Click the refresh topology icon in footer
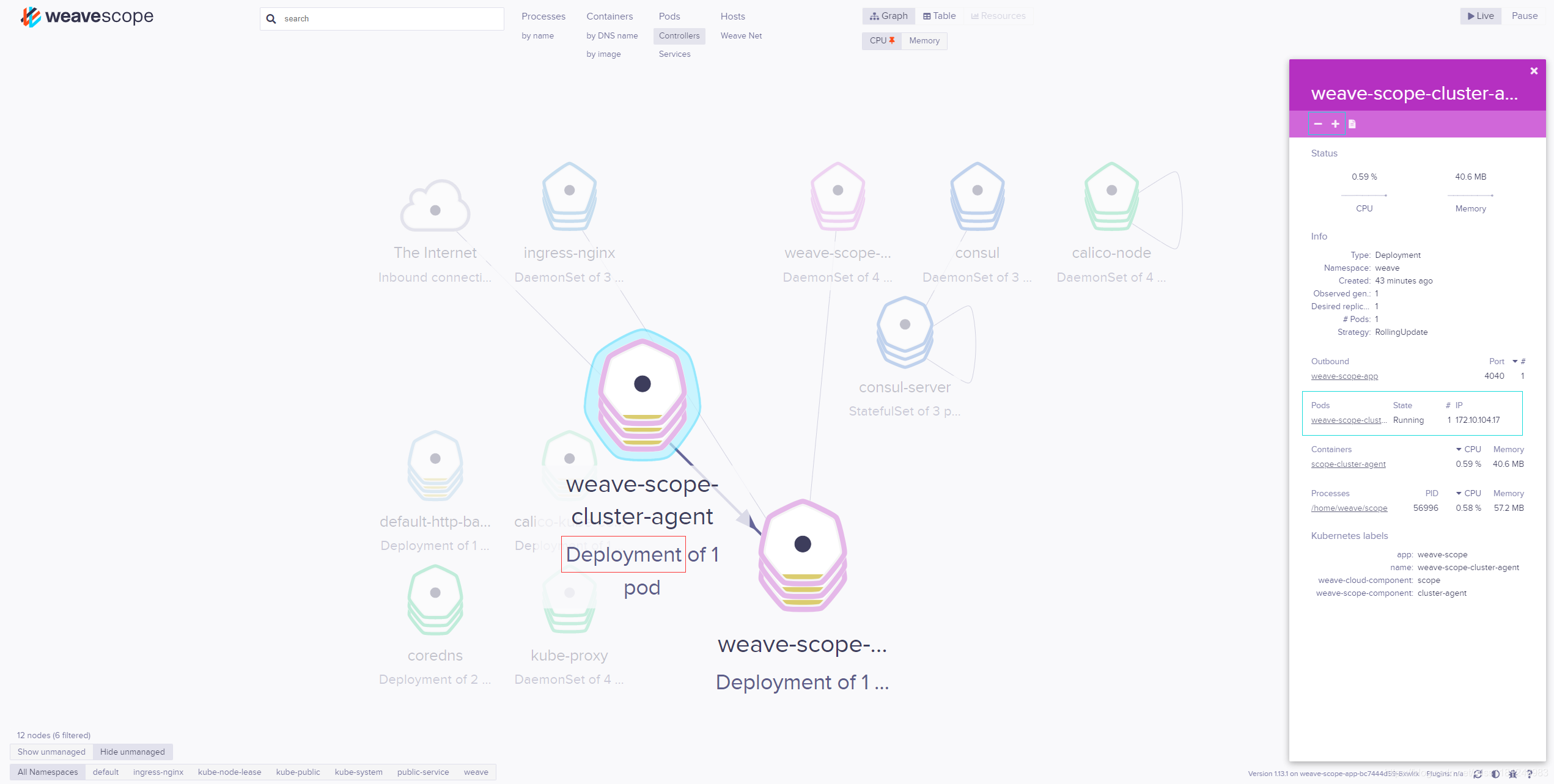Viewport: 1554px width, 784px height. [x=1477, y=774]
